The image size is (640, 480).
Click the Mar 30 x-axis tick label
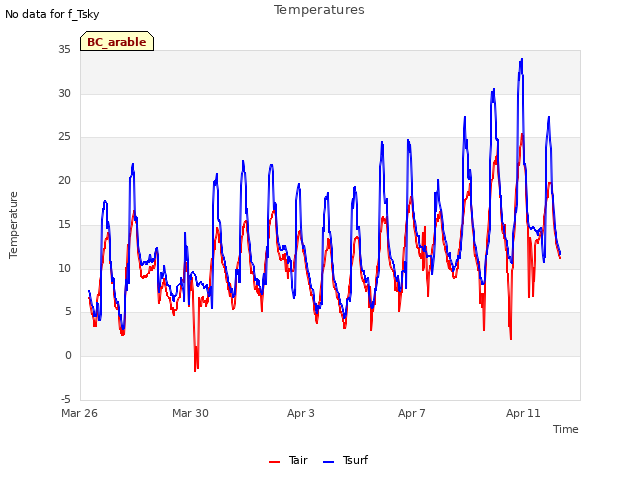[x=190, y=413]
